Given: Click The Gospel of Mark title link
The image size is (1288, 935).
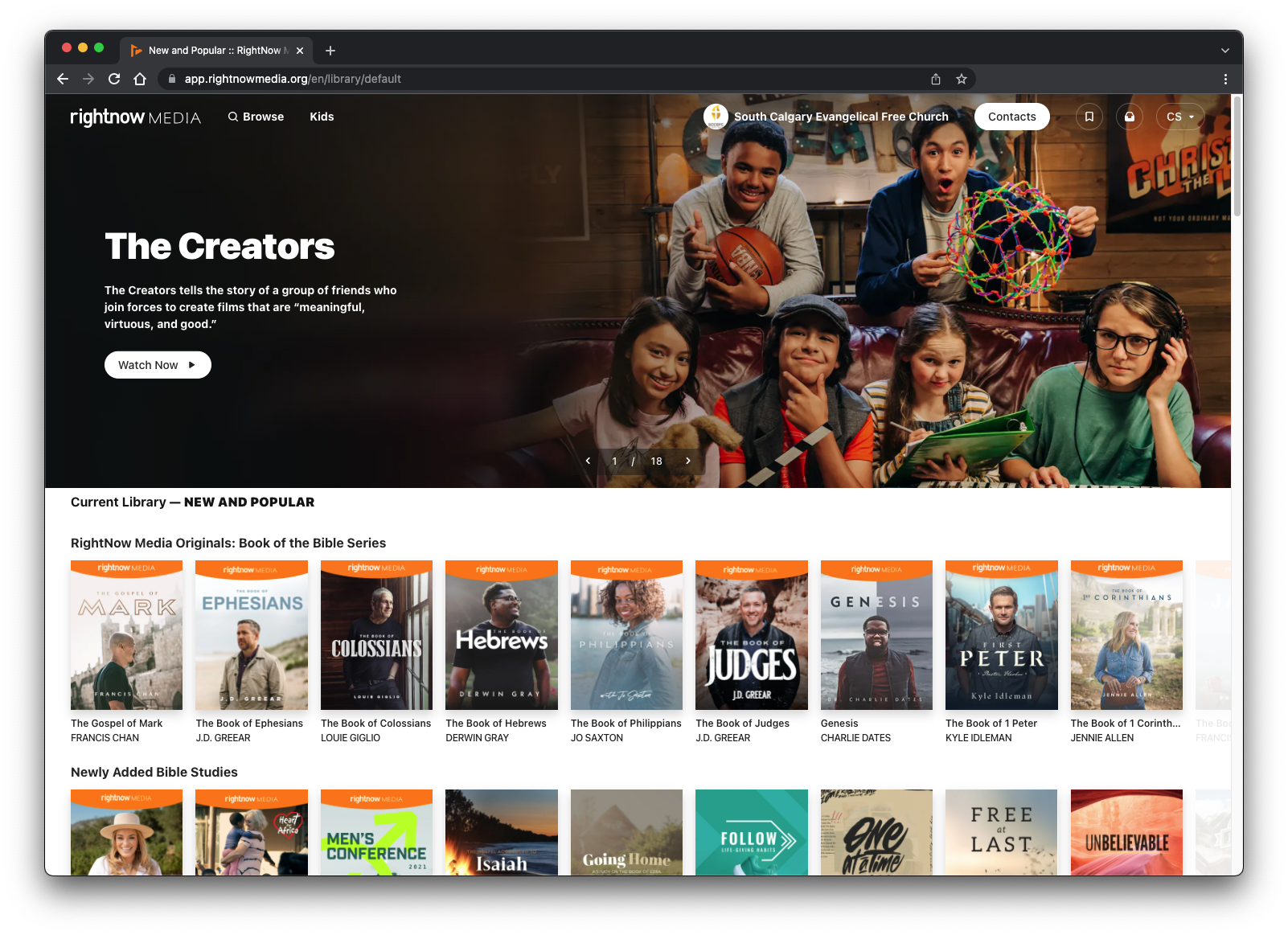Looking at the screenshot, I should [x=117, y=724].
